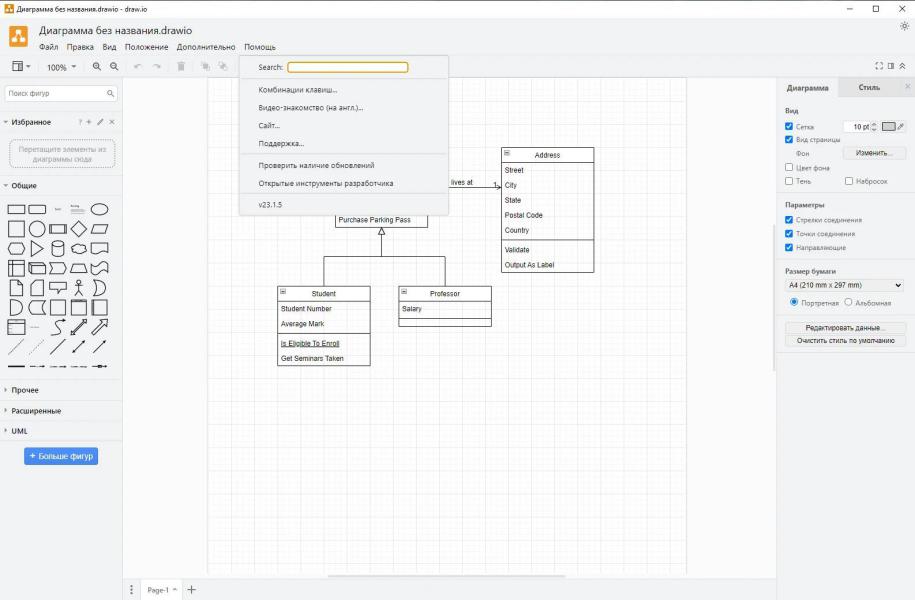Toggle the Сетка checkbox

click(x=789, y=126)
